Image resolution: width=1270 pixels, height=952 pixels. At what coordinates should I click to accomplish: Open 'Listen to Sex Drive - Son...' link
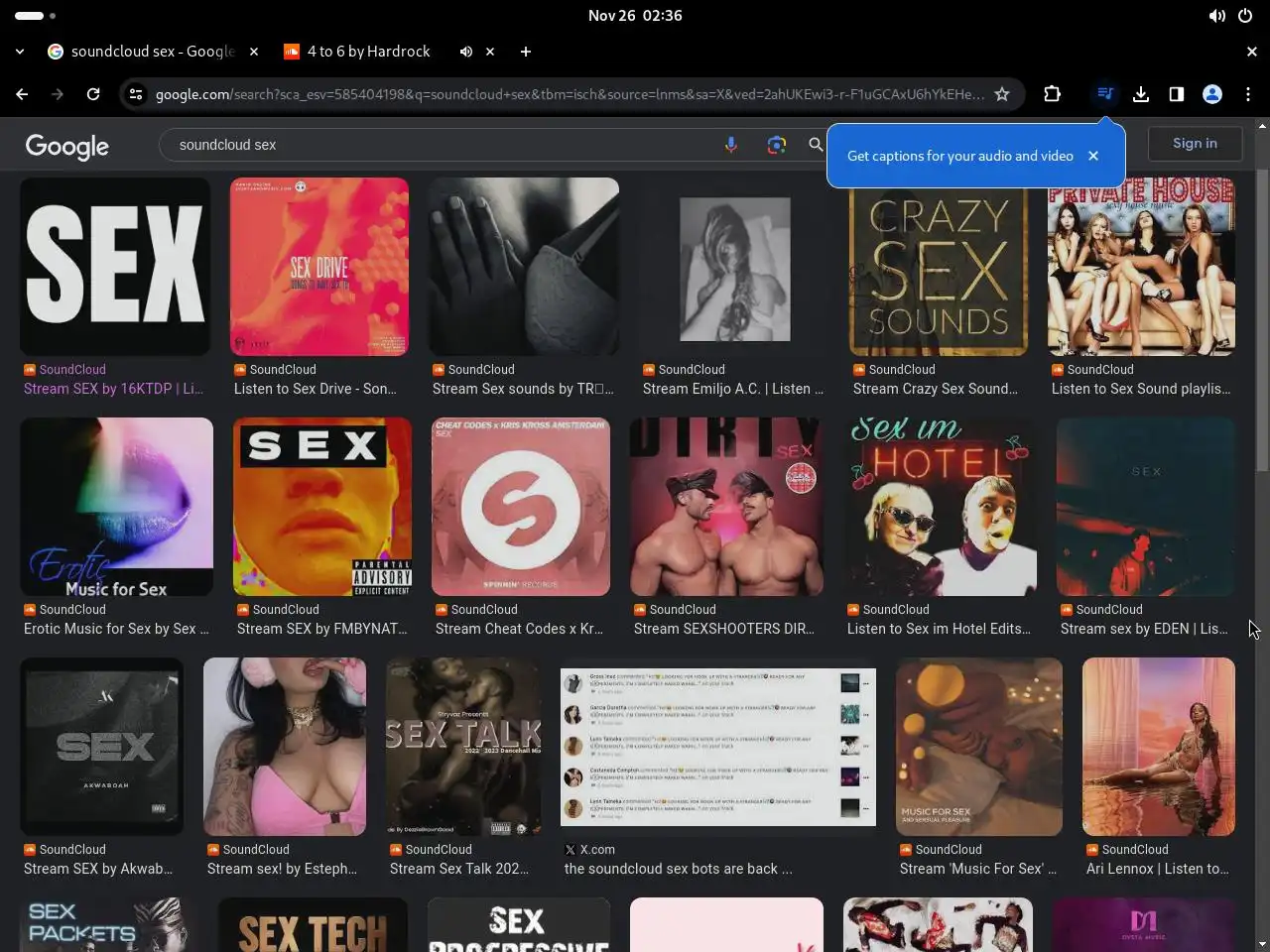316,389
